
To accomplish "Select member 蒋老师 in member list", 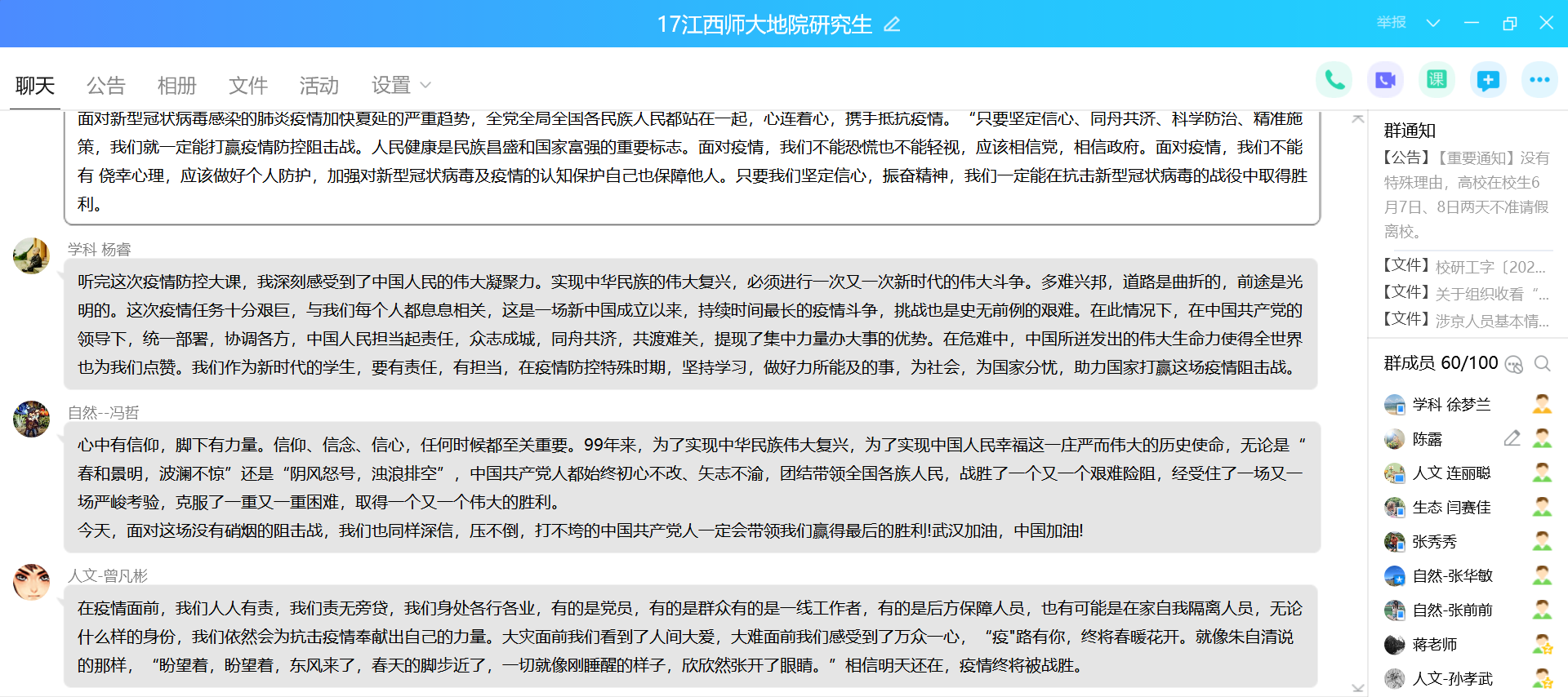I will click(x=1434, y=644).
